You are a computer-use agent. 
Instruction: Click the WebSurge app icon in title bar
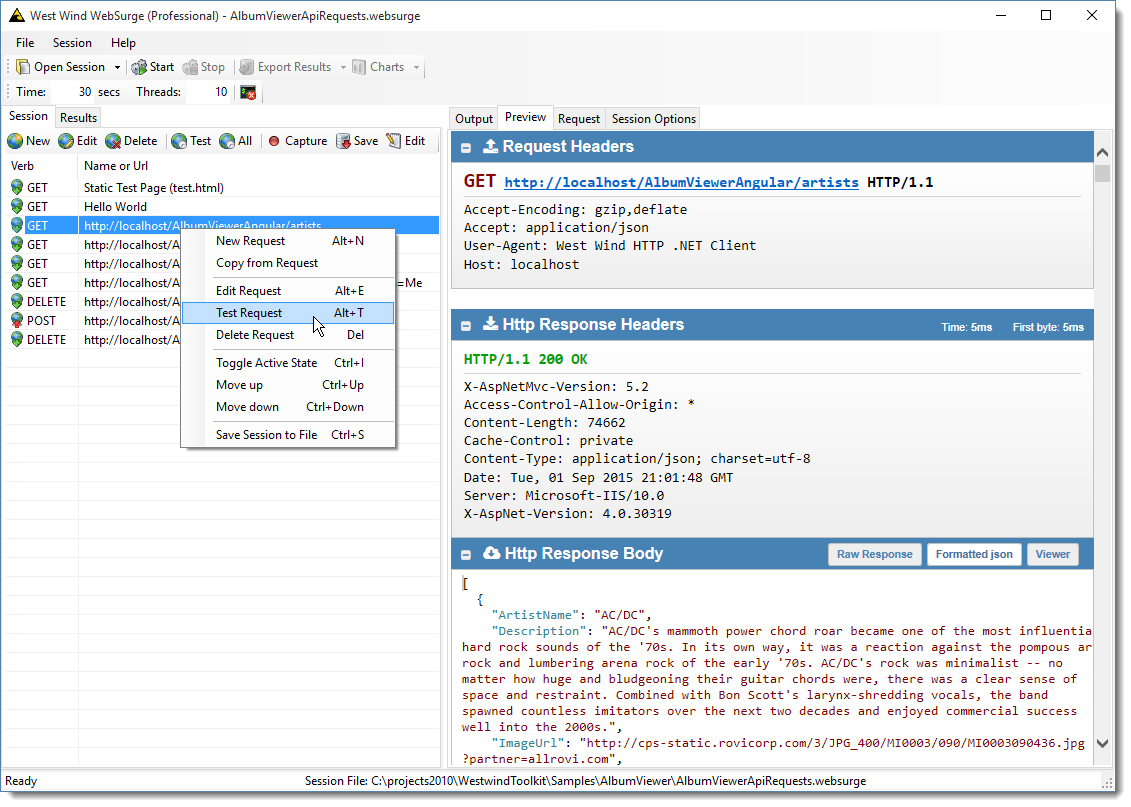17,15
